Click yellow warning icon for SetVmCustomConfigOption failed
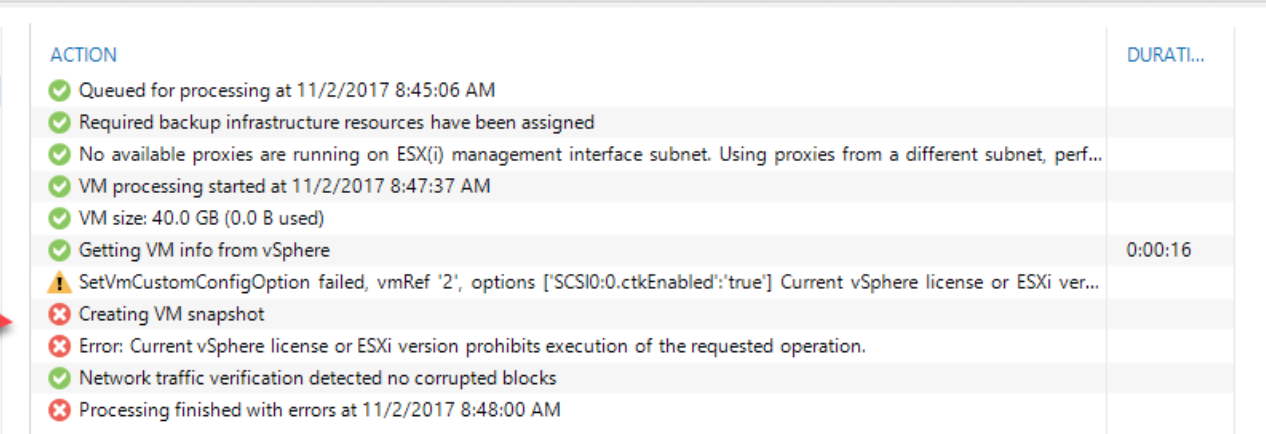This screenshot has height=434, width=1266. 60,283
